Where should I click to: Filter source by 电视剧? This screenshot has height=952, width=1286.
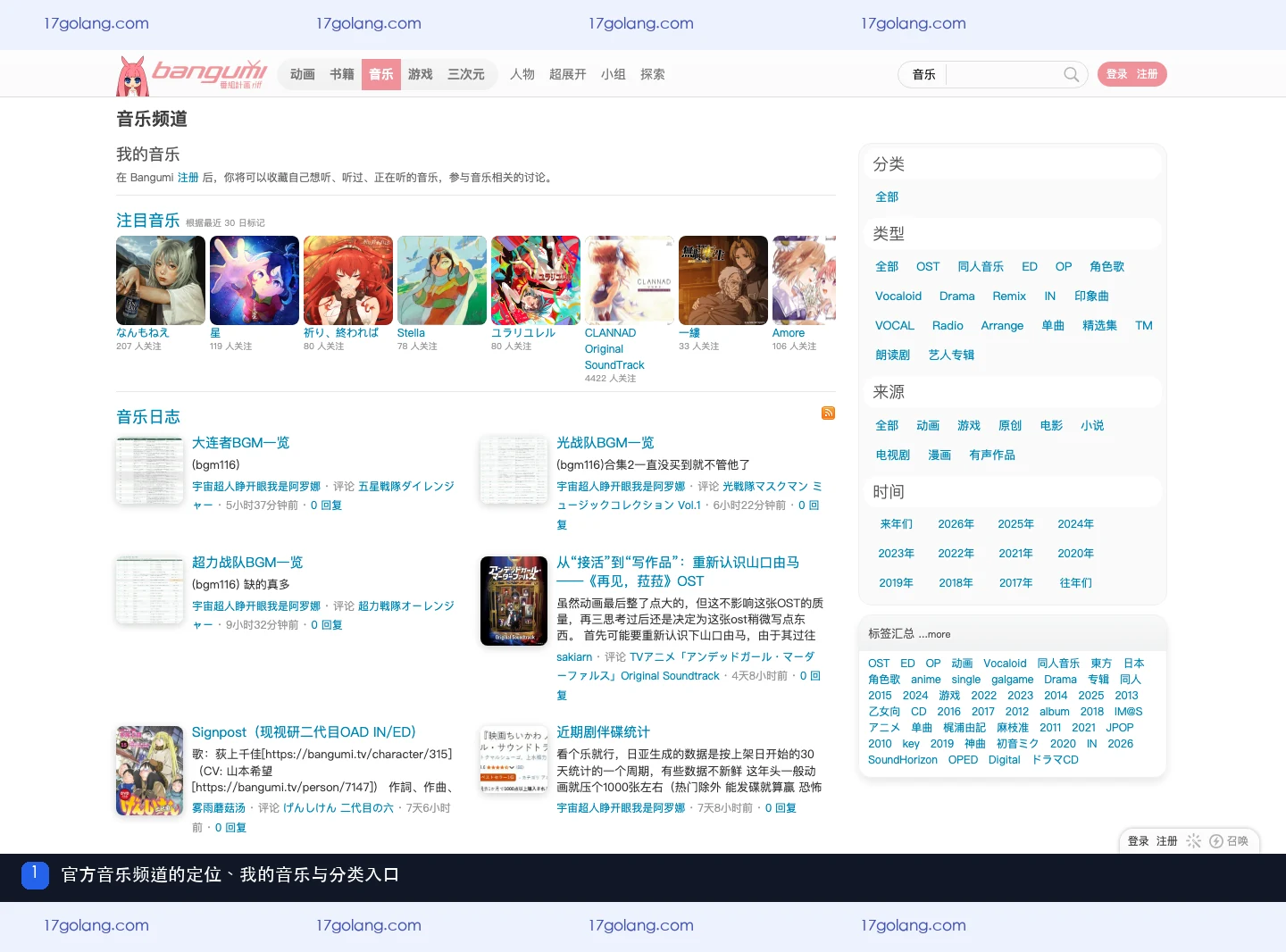893,455
